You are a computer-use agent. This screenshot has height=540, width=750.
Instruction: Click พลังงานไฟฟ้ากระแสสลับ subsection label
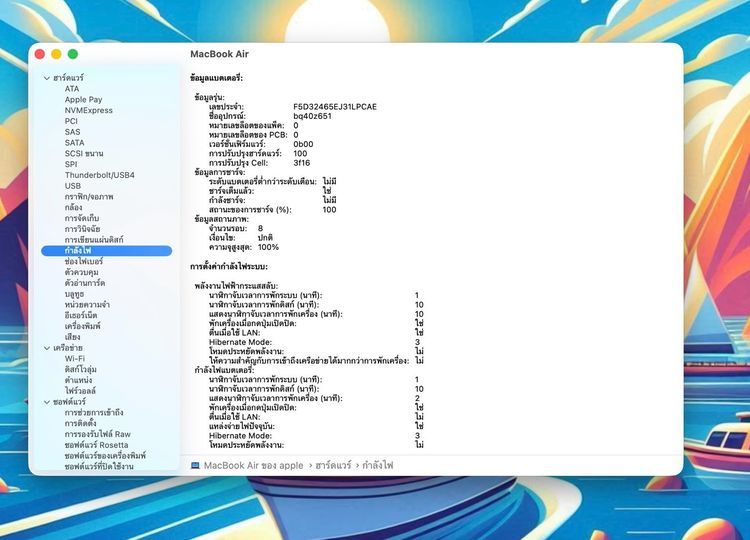pos(236,286)
